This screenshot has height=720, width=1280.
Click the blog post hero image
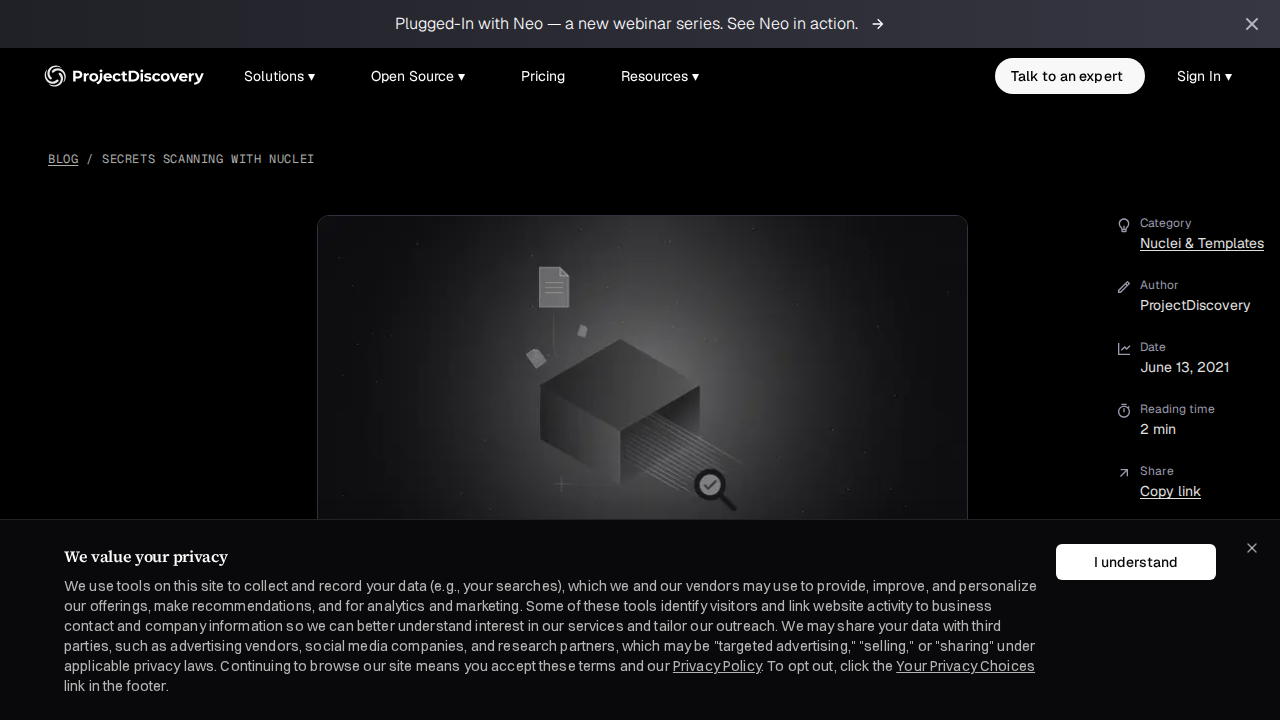pyautogui.click(x=642, y=367)
